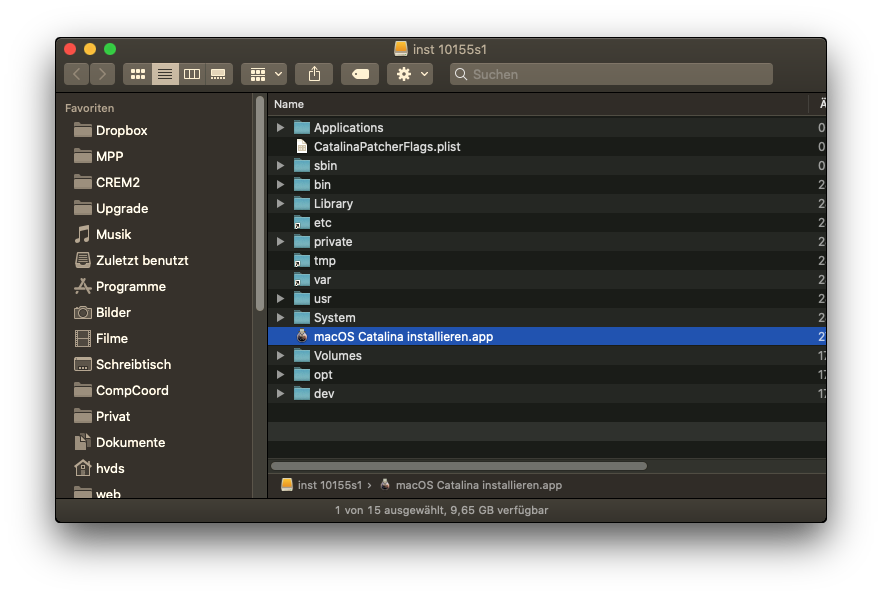The height and width of the screenshot is (596, 882).
Task: Select macOS Catalina installieren.app row
Action: click(x=547, y=337)
